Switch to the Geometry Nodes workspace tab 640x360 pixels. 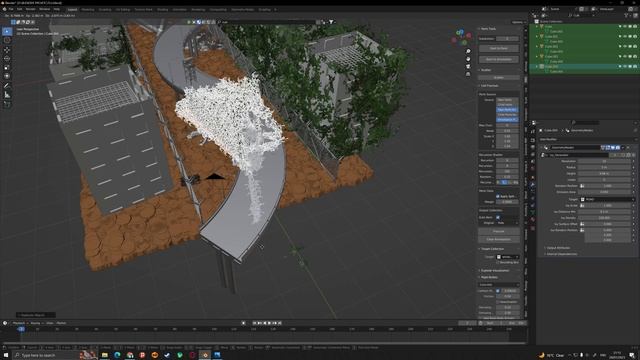pos(242,9)
